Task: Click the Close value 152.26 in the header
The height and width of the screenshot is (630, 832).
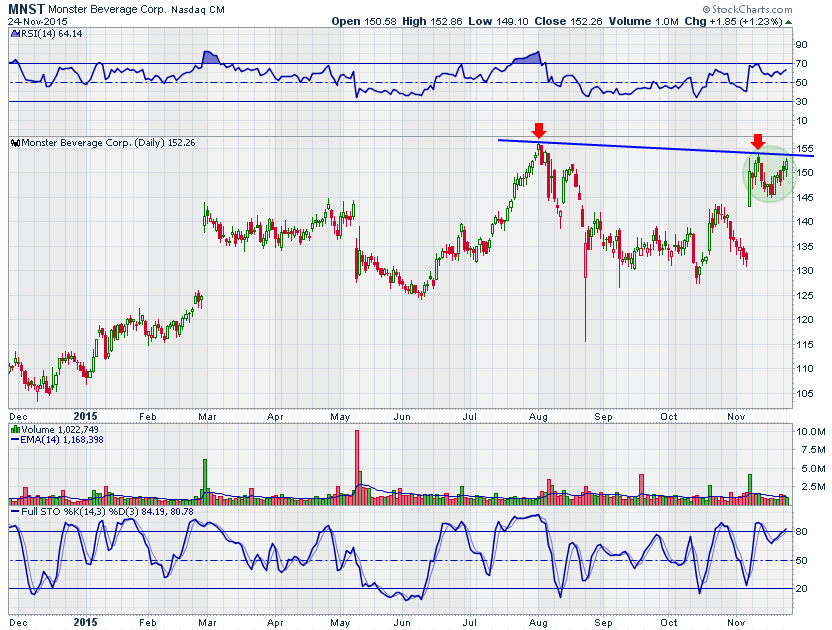Action: (586, 22)
